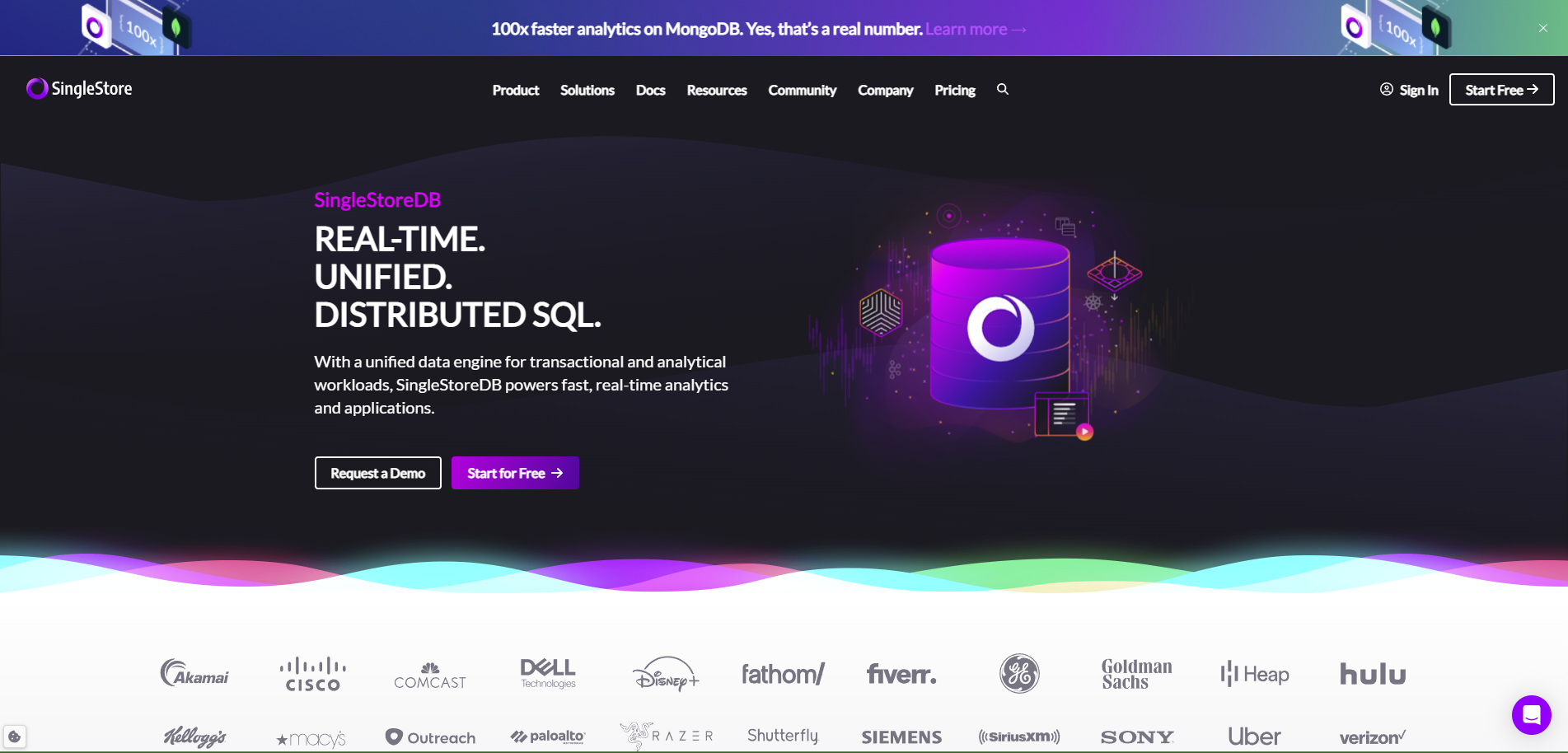
Task: Go to Docs in navigation
Action: point(650,90)
